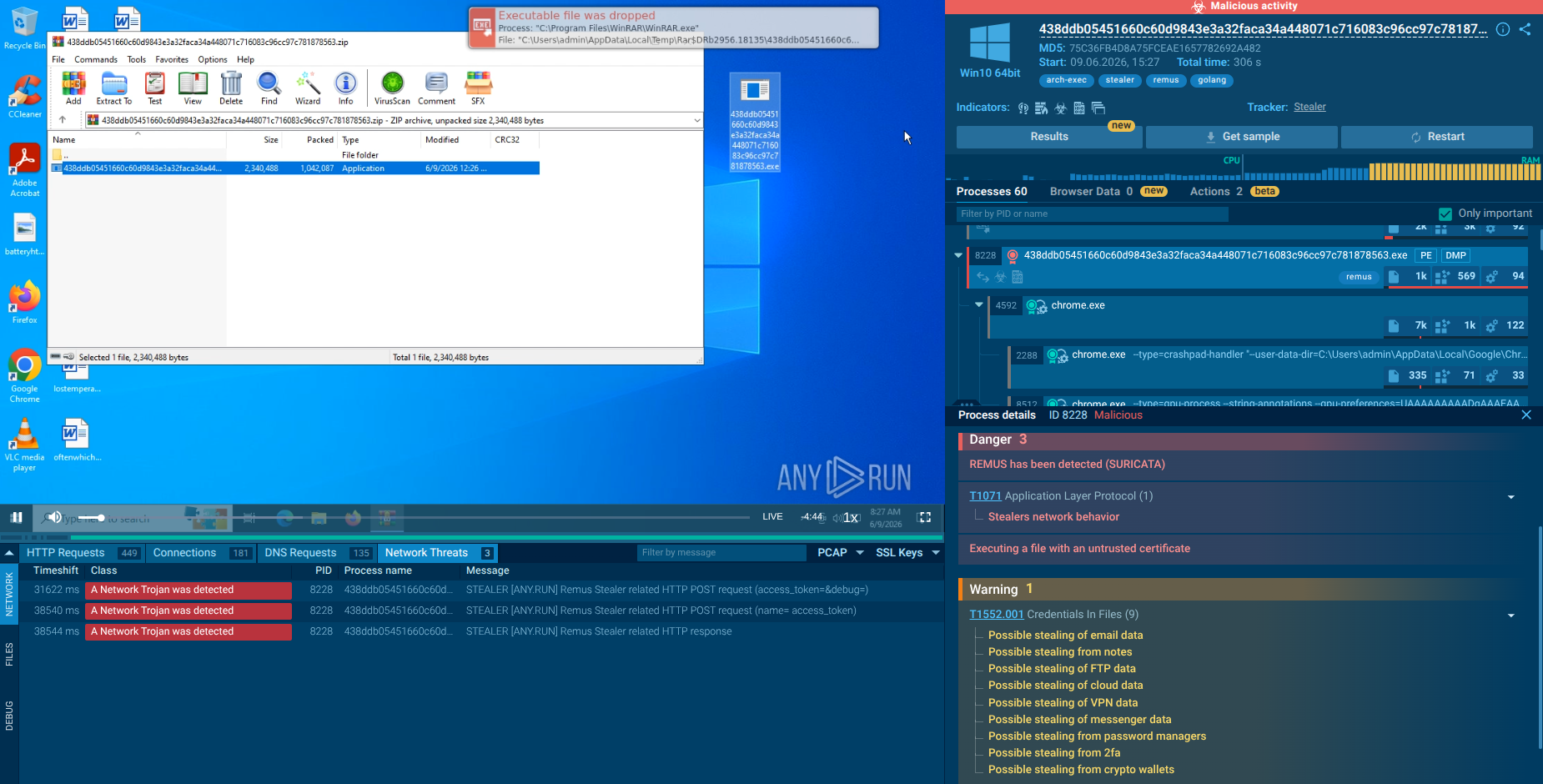This screenshot has height=784, width=1543.
Task: Open VLC media player desktop icon
Action: click(x=24, y=445)
